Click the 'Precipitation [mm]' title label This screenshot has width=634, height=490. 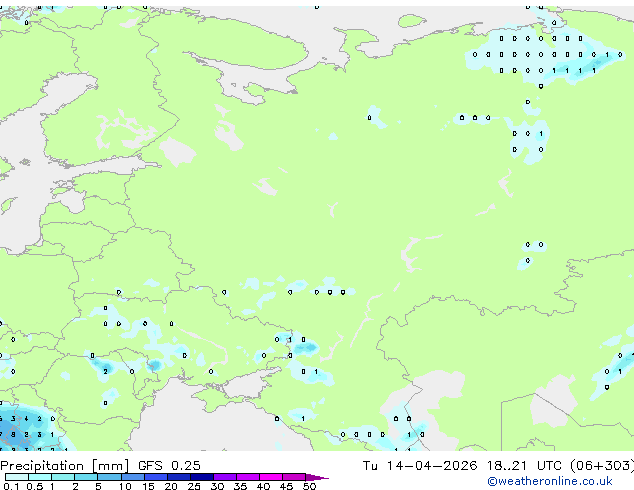tap(65, 466)
